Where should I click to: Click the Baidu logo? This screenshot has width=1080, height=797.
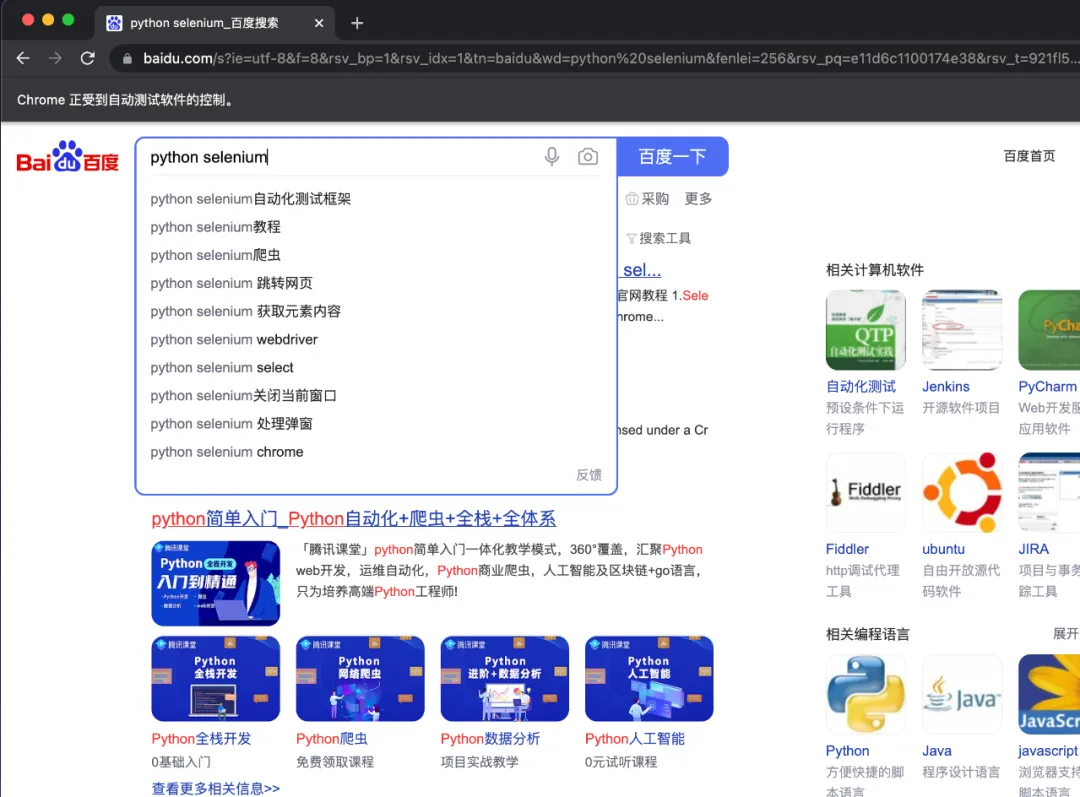tap(66, 156)
